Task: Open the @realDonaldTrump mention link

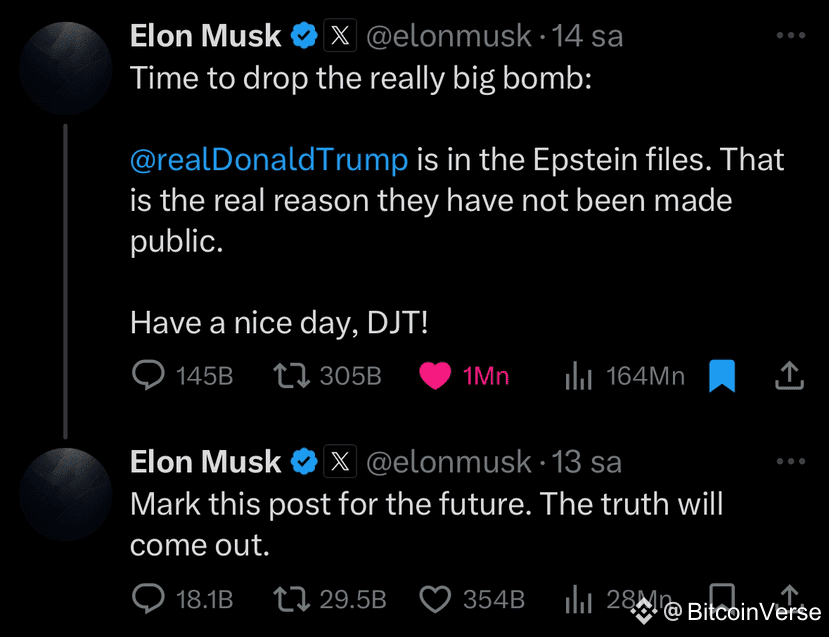Action: click(269, 160)
